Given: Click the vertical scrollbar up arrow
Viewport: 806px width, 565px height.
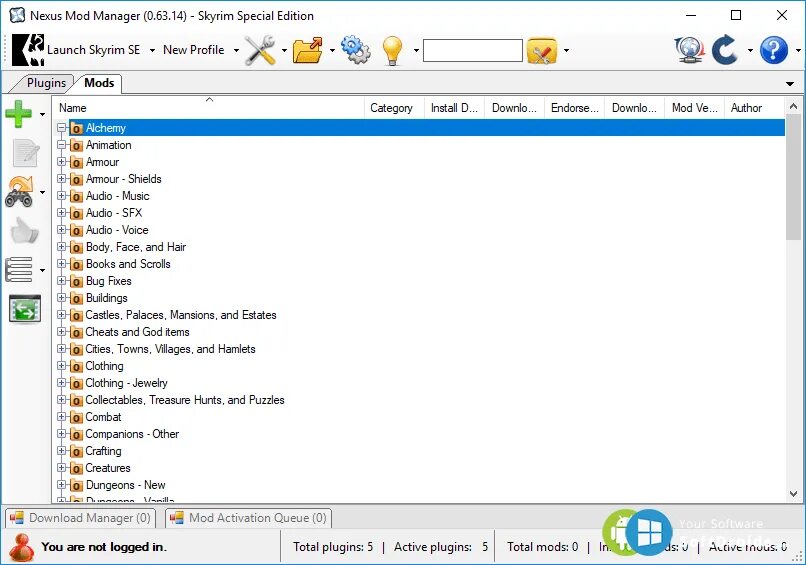Looking at the screenshot, I should click(793, 106).
